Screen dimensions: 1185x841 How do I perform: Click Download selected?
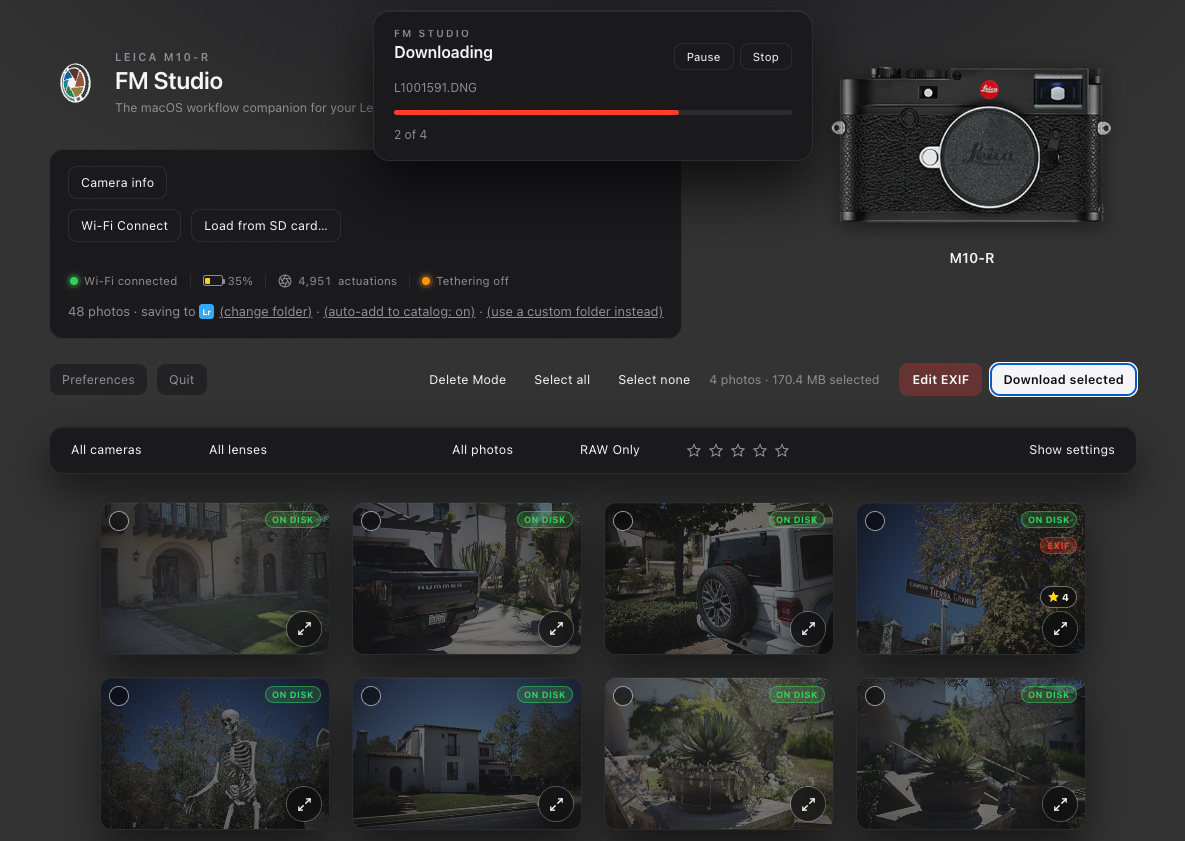point(1063,379)
